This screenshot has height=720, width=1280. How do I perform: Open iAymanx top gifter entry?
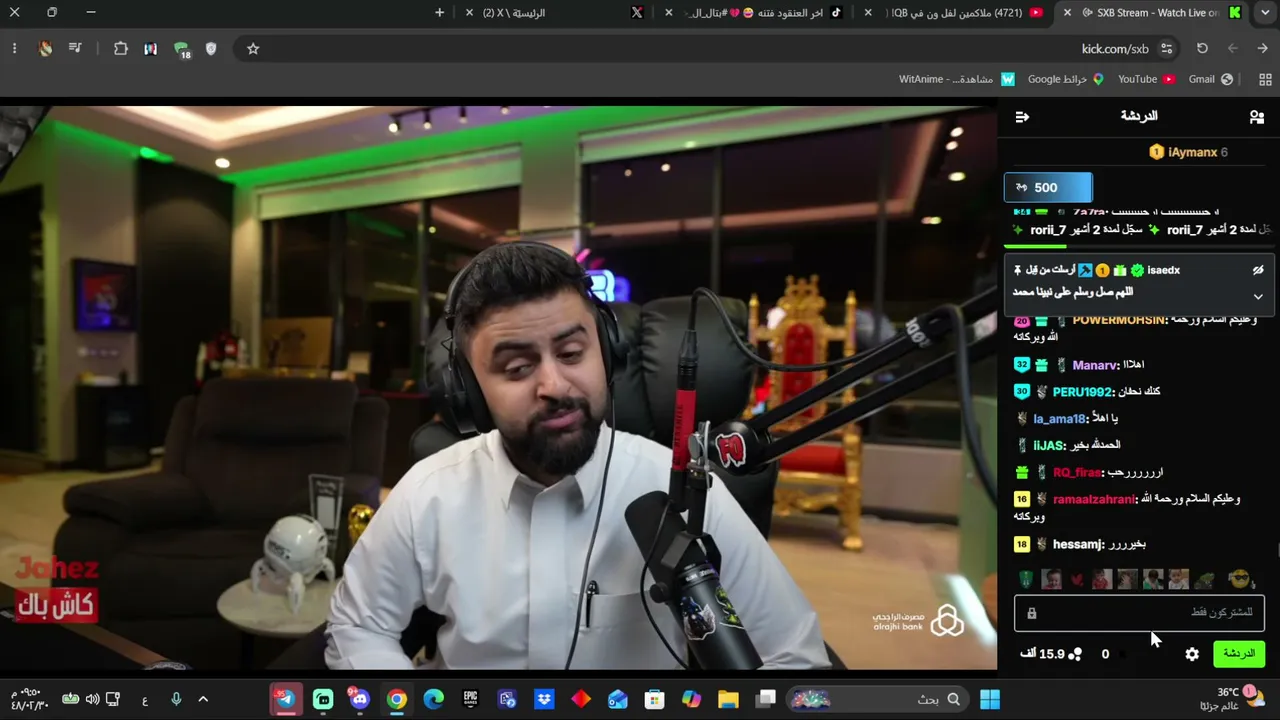(1188, 152)
